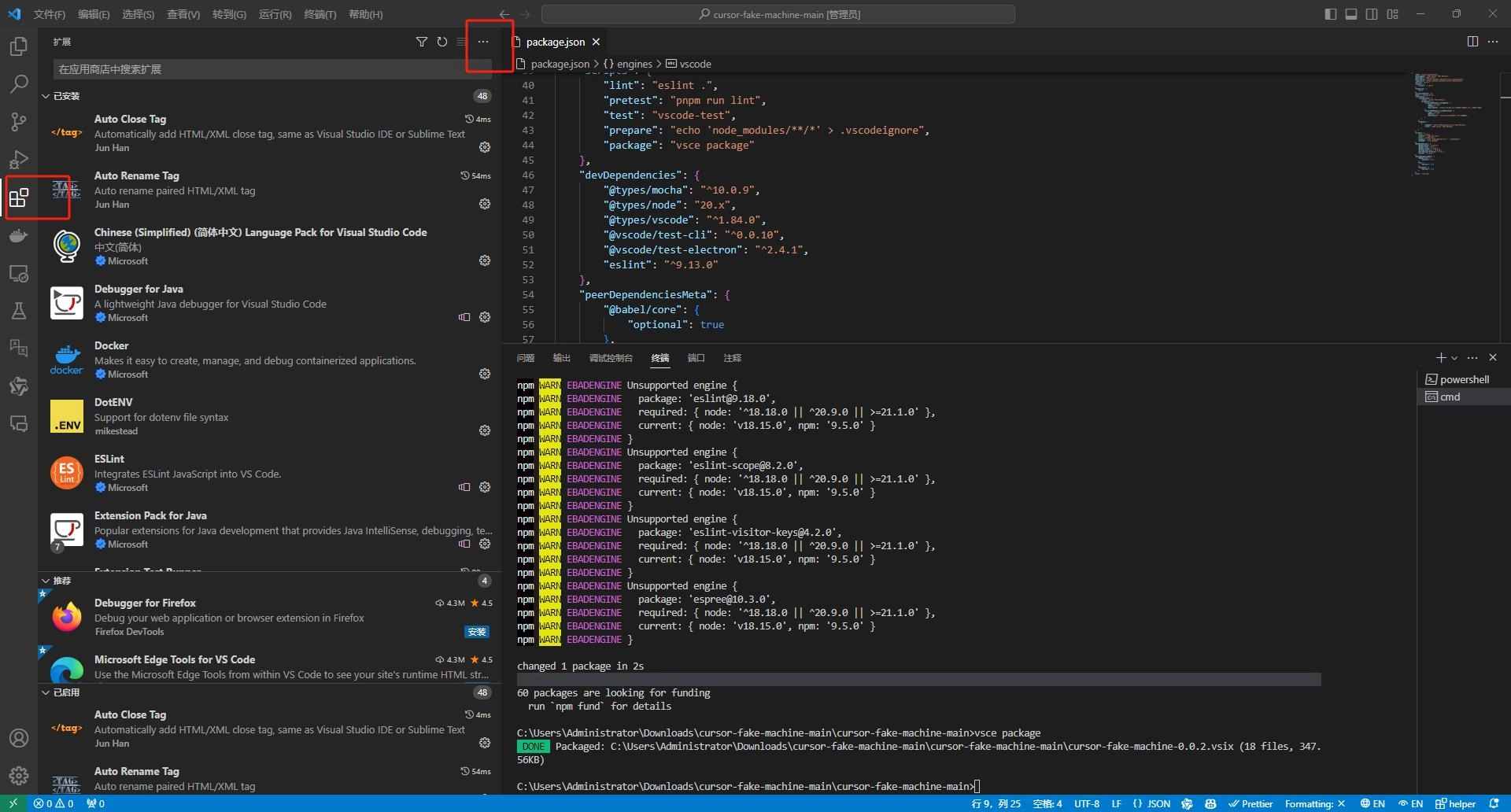Refresh the extensions list
This screenshot has height=812, width=1511.
coord(442,42)
